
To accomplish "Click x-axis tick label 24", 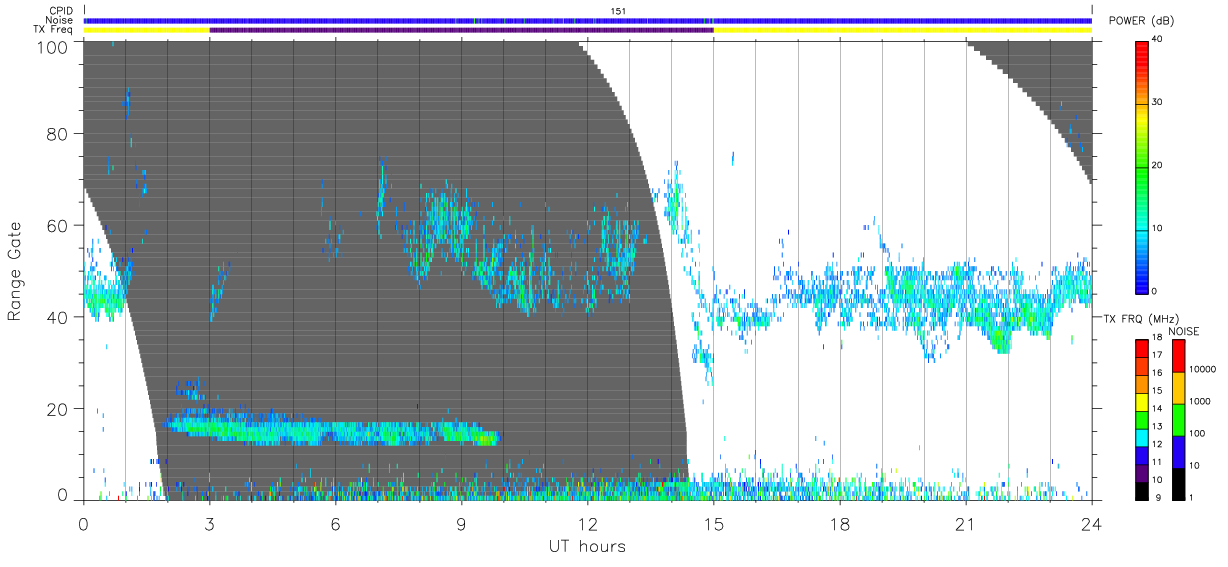I will pos(1091,523).
